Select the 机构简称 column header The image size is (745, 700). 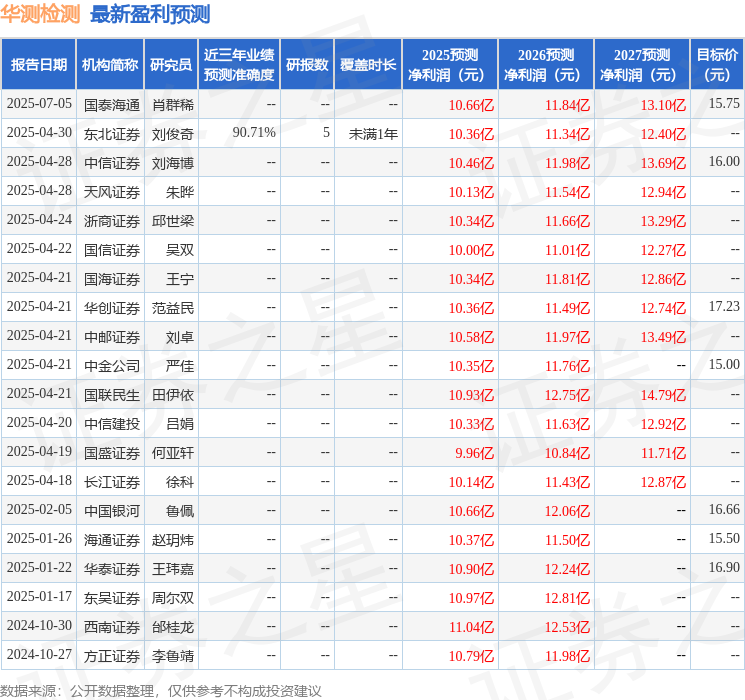pos(110,65)
